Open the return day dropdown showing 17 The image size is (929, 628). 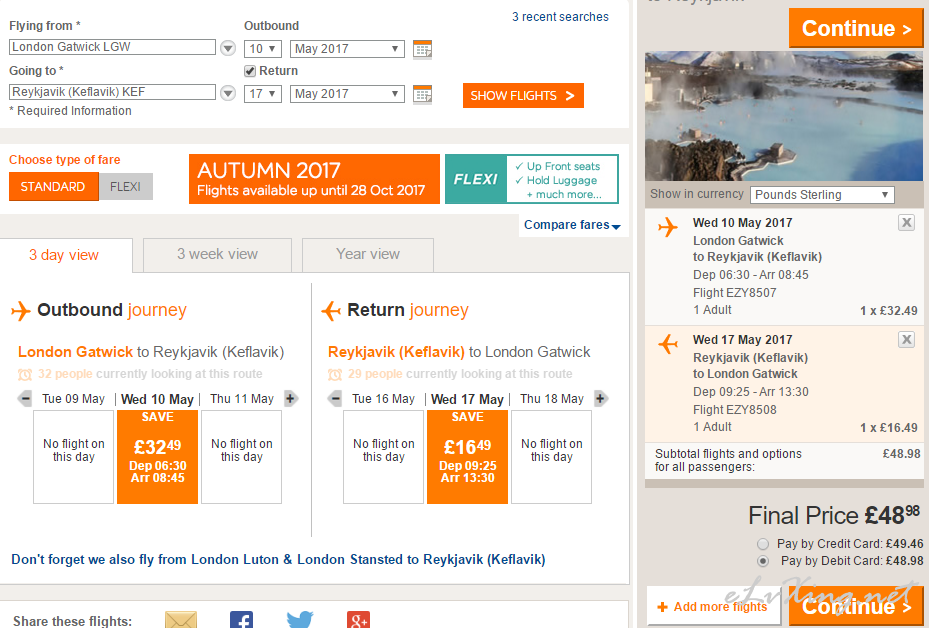tap(262, 94)
